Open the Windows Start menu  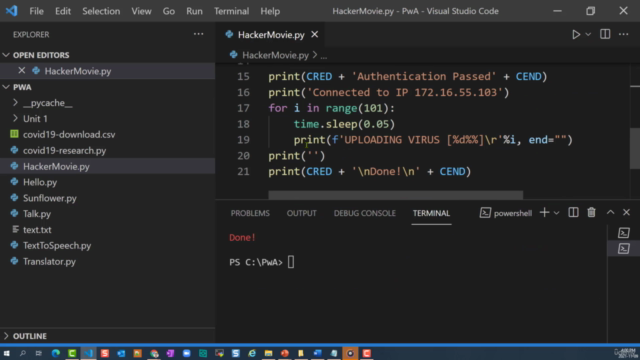7,353
